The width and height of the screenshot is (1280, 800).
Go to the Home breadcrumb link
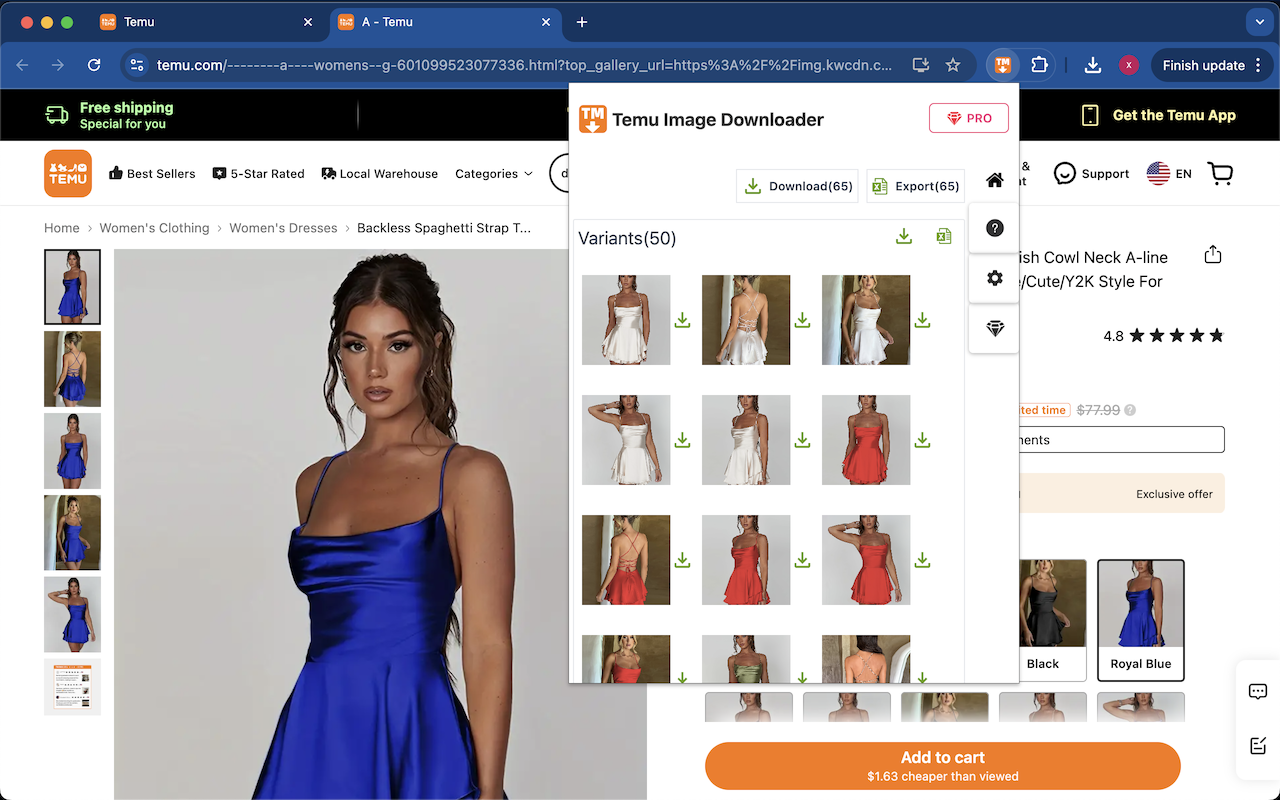point(62,228)
